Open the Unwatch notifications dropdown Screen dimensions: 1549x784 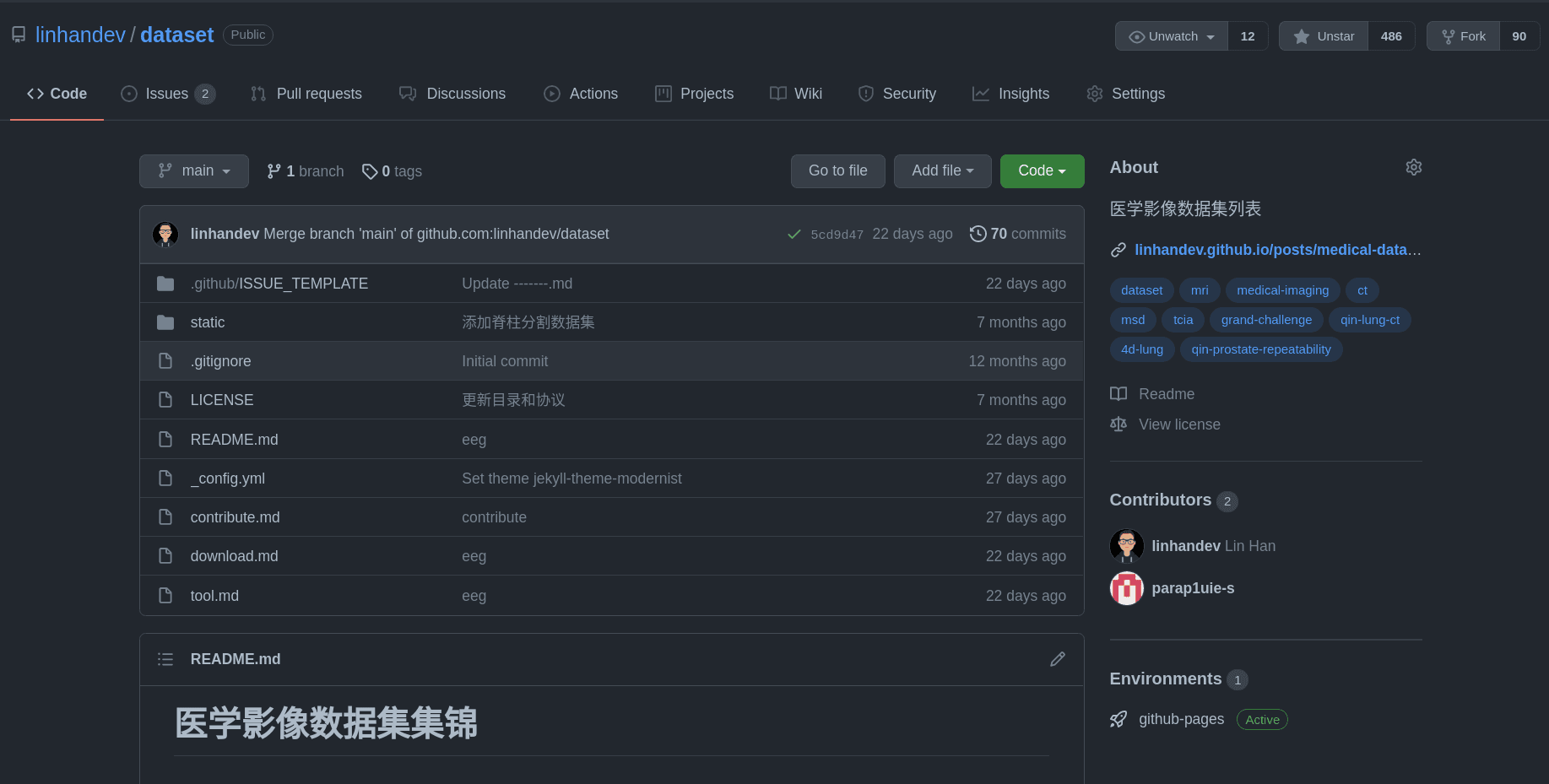coord(1172,36)
